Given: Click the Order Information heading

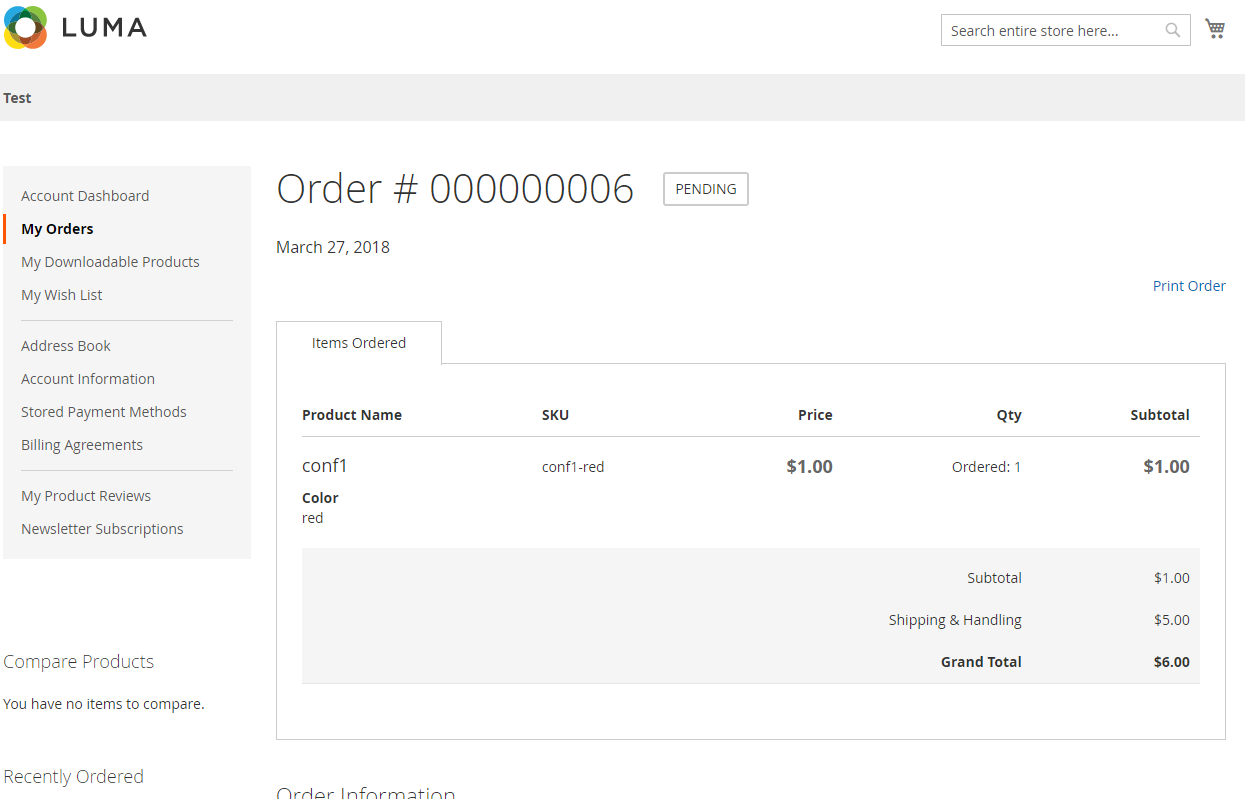Looking at the screenshot, I should point(365,792).
